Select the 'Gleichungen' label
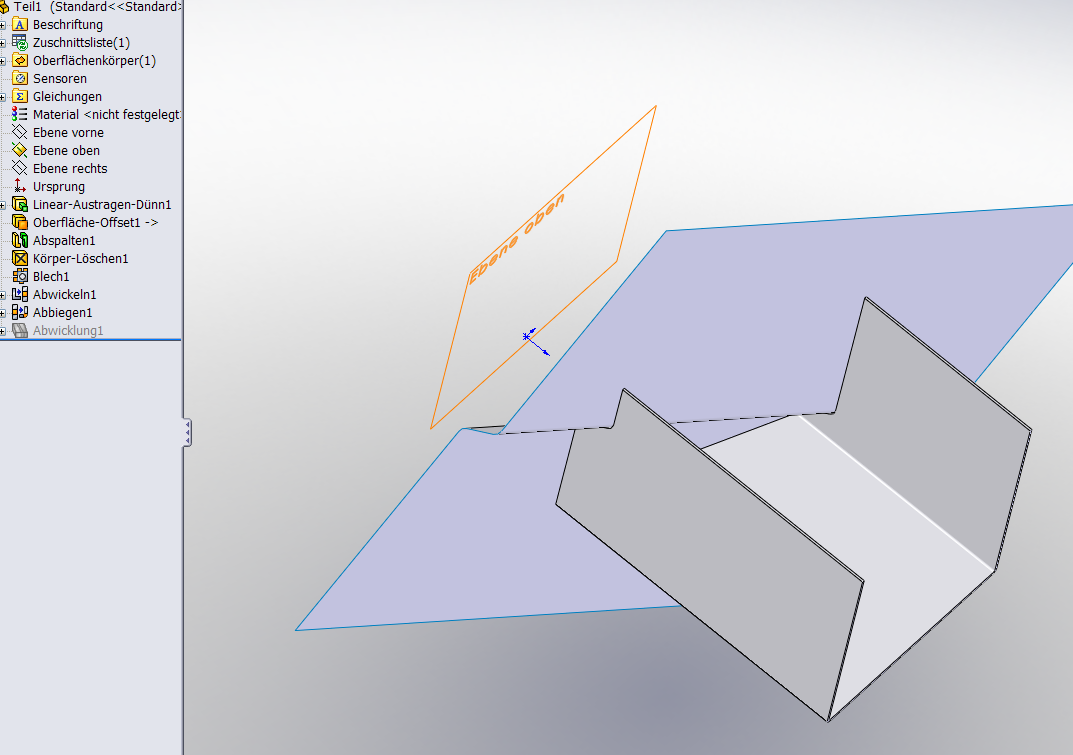This screenshot has width=1073, height=755. pos(67,97)
